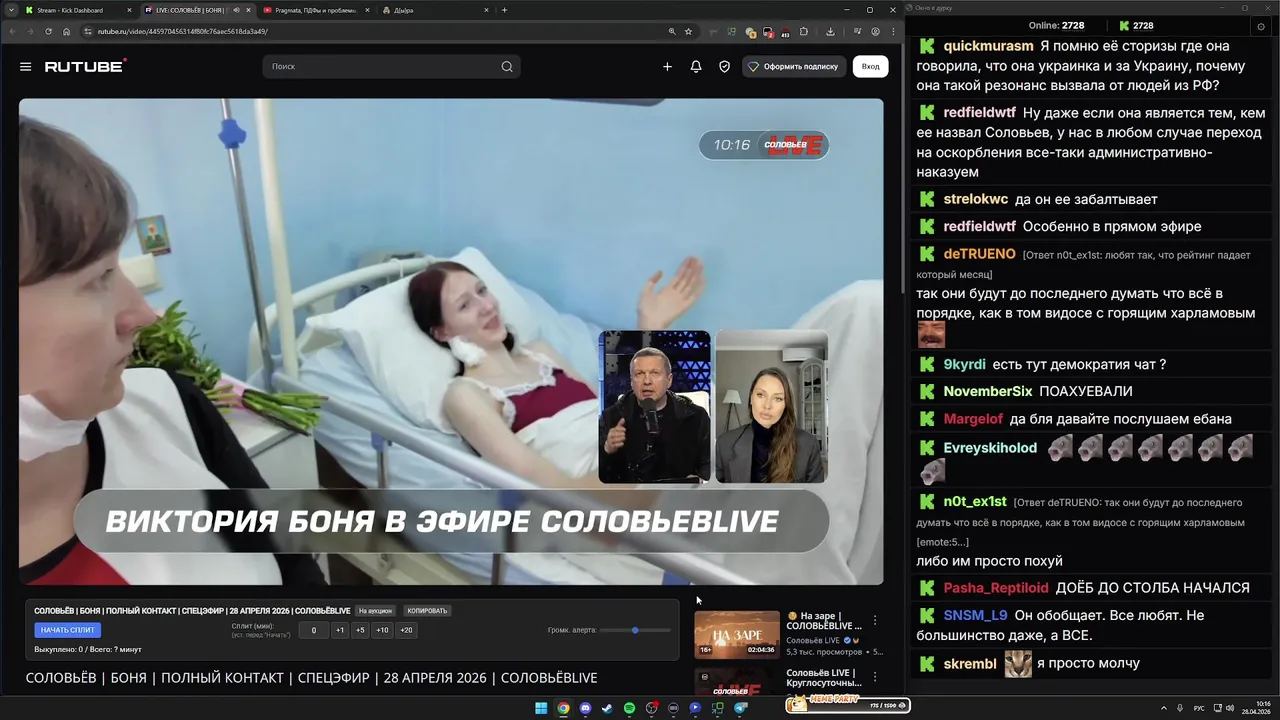Reload the browser page

48,31
